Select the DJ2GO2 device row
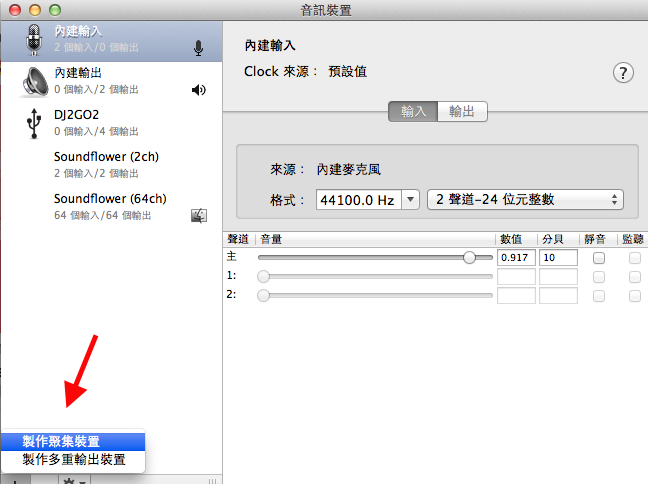Screen dimensions: 648x484 (112, 123)
